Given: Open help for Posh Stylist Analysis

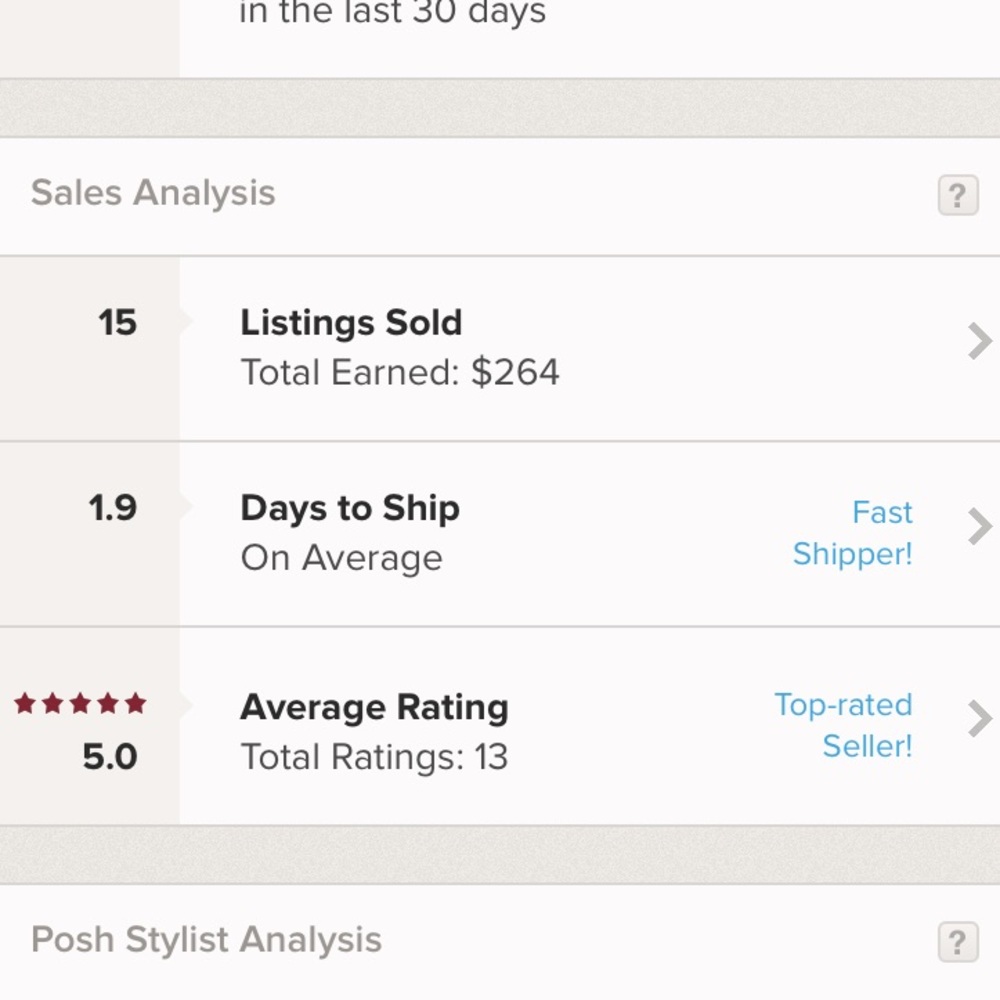Looking at the screenshot, I should [957, 941].
